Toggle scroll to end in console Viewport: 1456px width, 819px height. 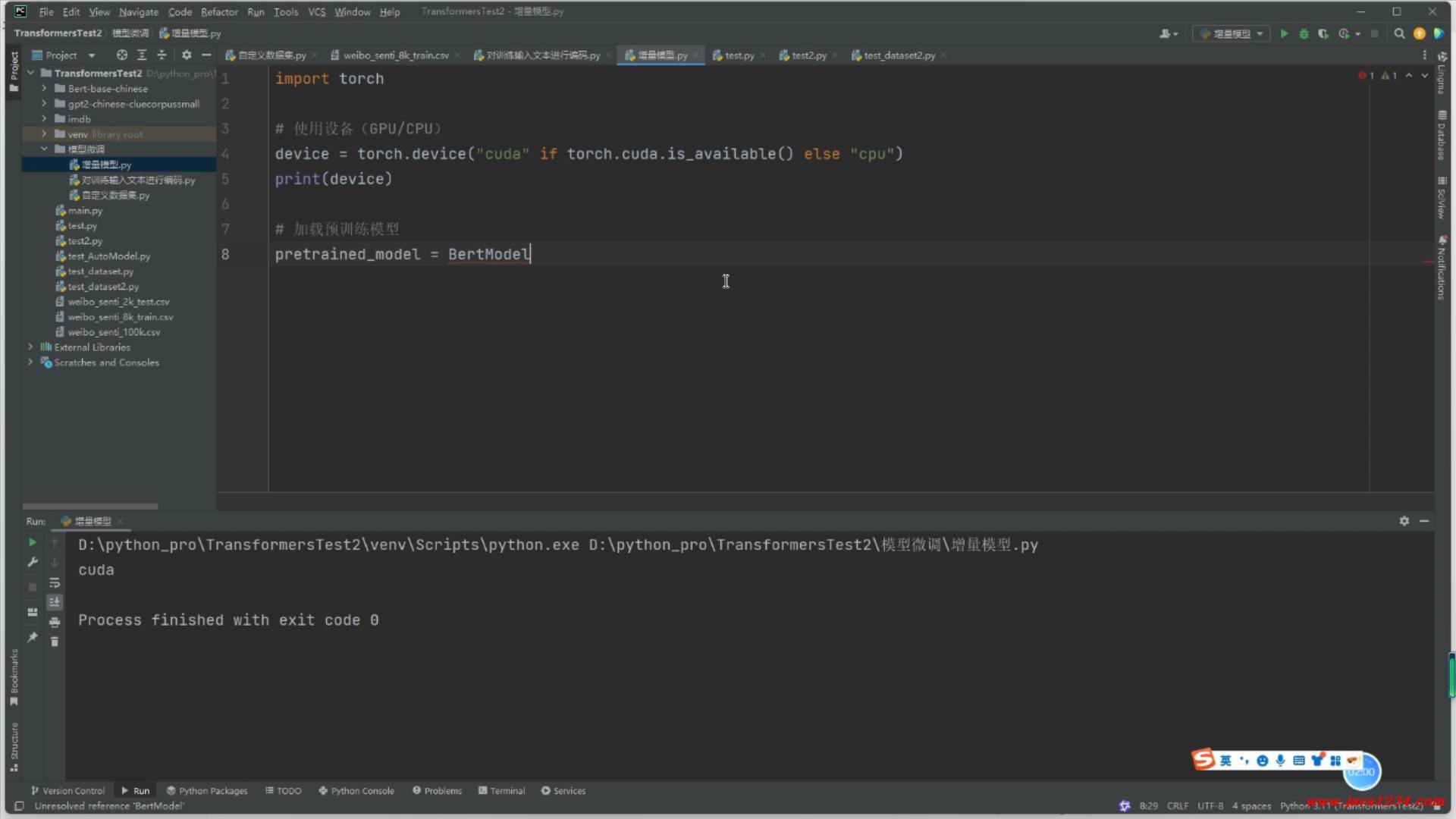click(55, 602)
